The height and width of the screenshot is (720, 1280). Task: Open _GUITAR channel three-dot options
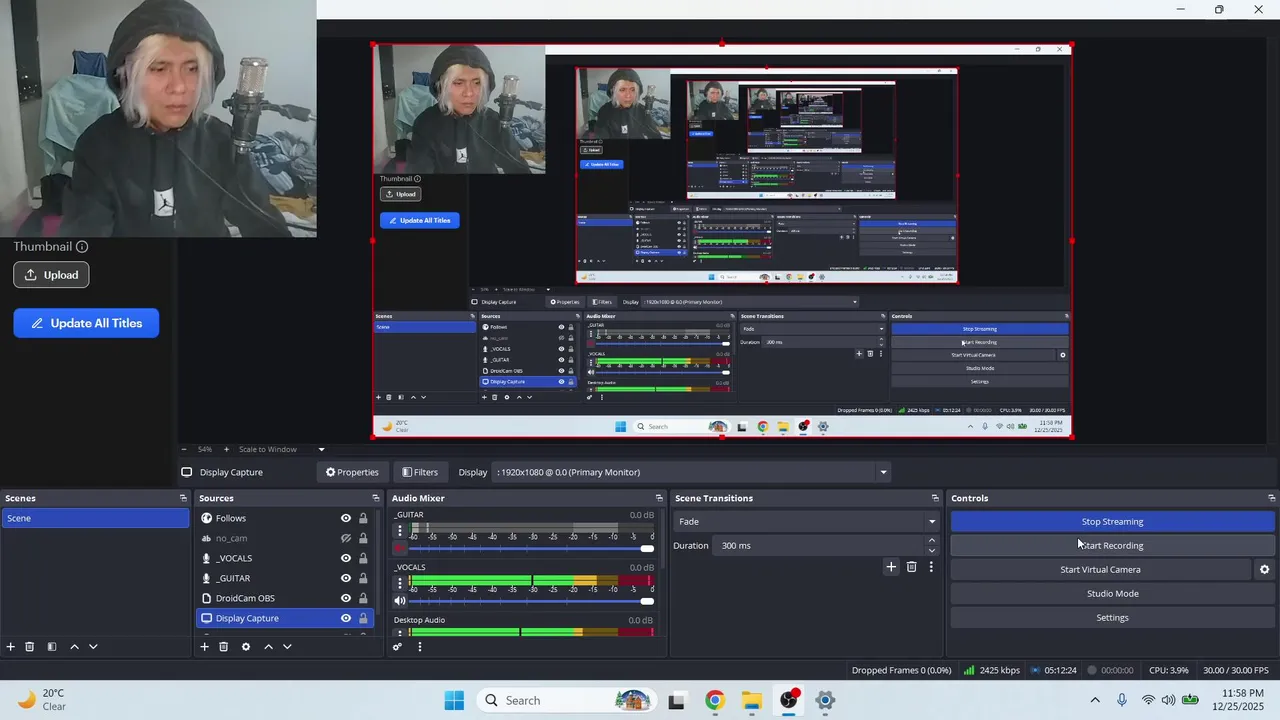(x=400, y=531)
